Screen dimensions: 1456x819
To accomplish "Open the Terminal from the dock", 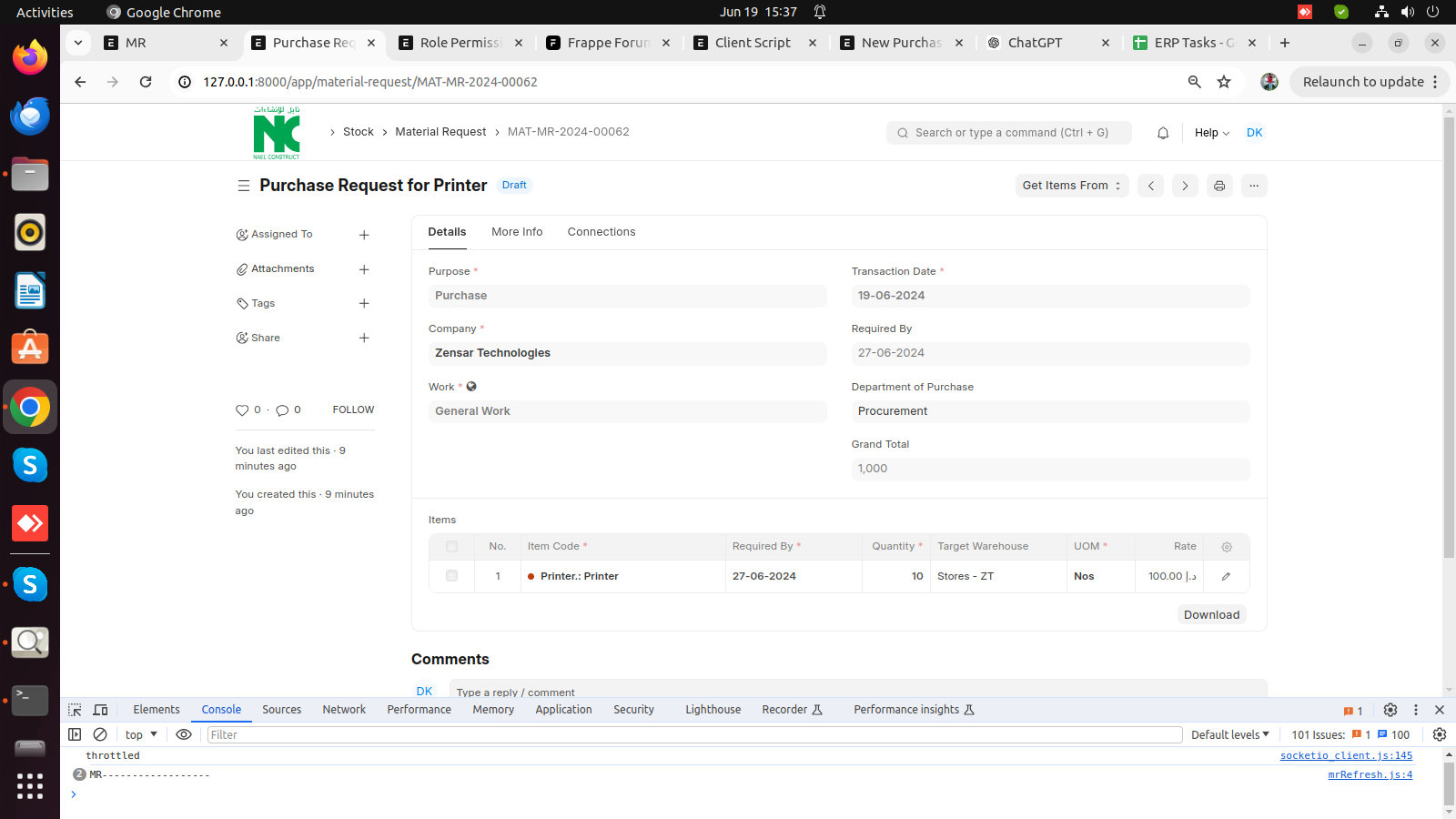I will pos(30,701).
